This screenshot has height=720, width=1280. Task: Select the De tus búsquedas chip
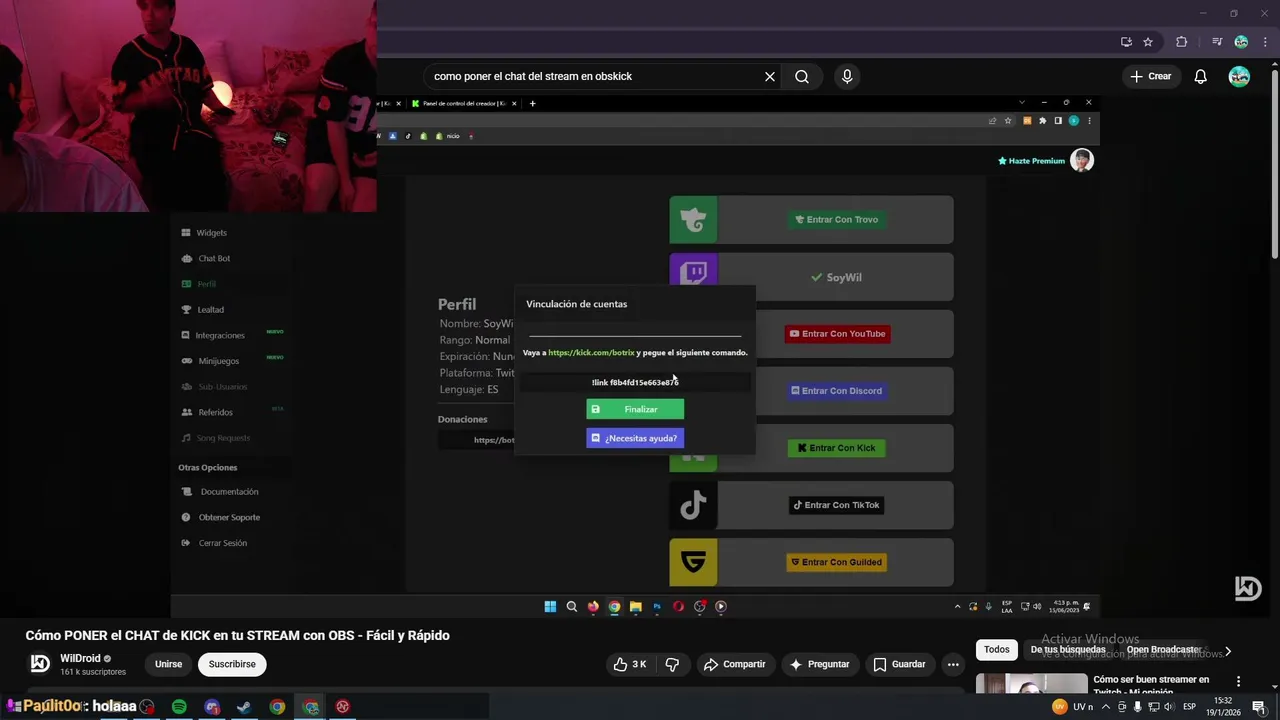[1068, 650]
